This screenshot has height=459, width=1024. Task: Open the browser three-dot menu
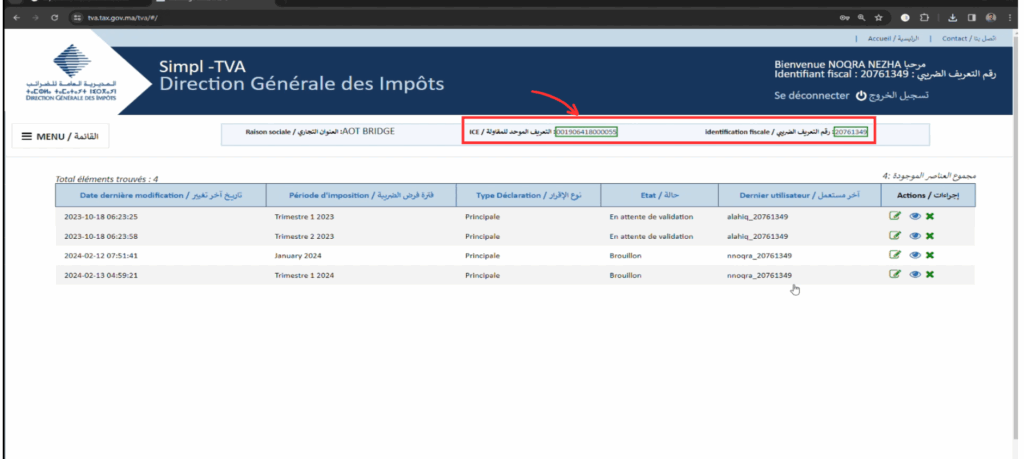(x=1010, y=18)
